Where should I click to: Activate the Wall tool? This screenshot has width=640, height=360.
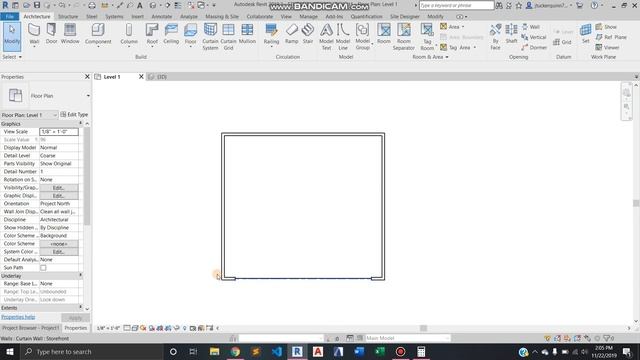34,34
